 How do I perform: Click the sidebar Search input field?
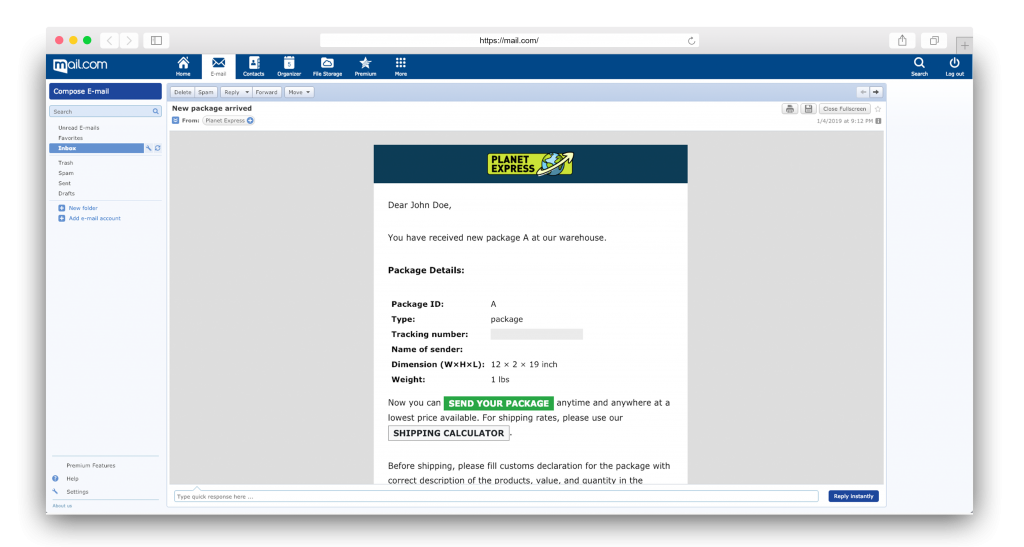point(105,112)
